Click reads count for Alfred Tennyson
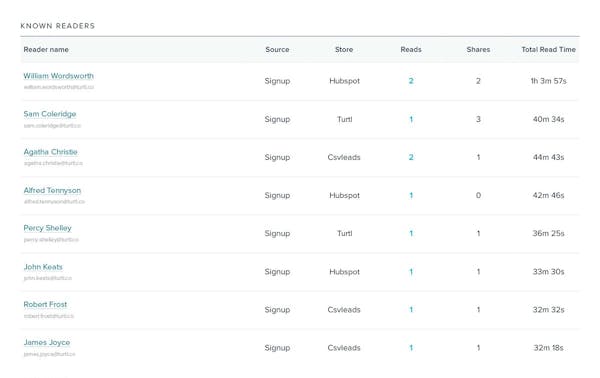The width and height of the screenshot is (600, 378). [x=411, y=195]
